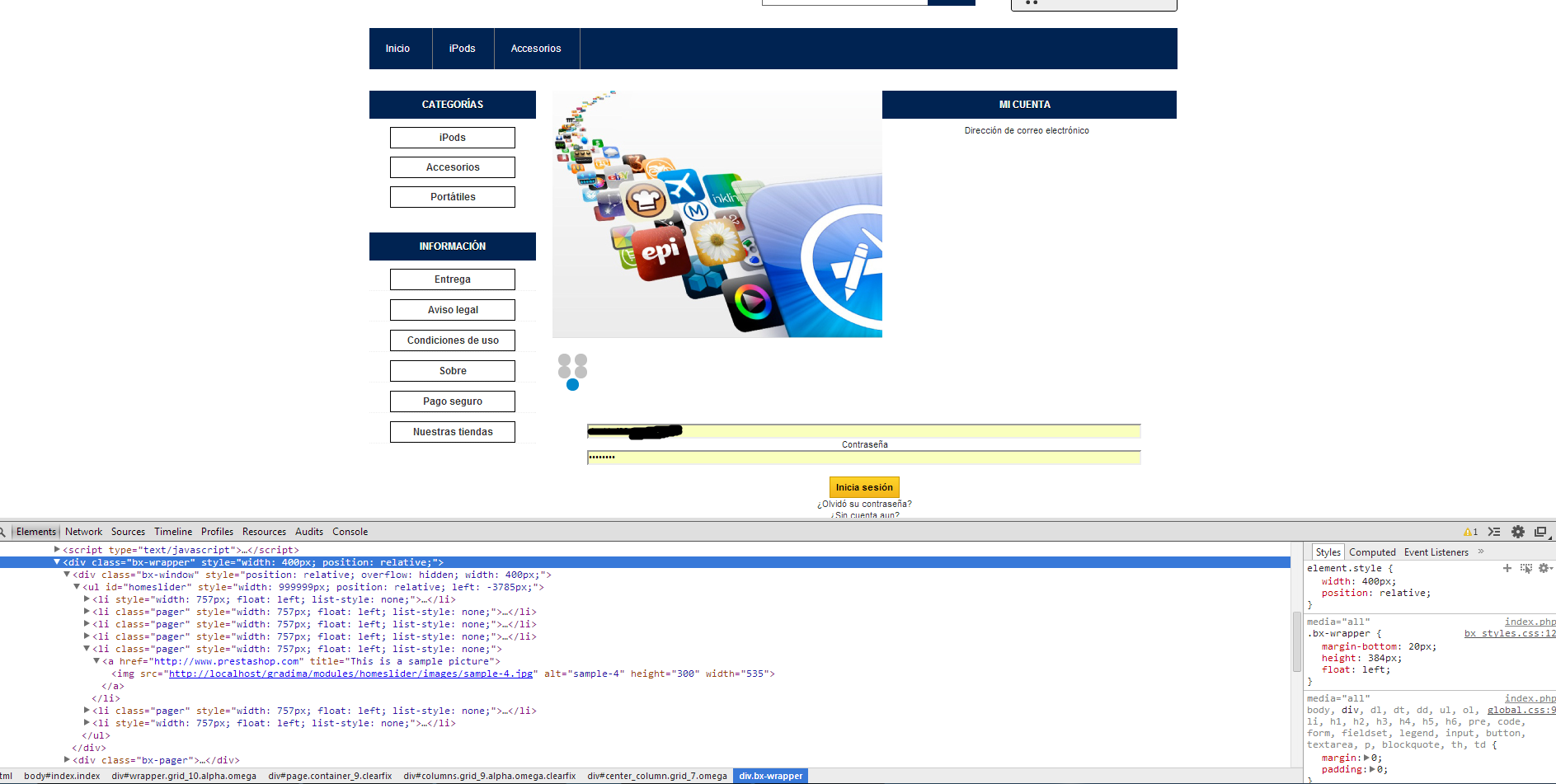Focus the Contraseña password field
The width and height of the screenshot is (1556, 784).
(864, 458)
